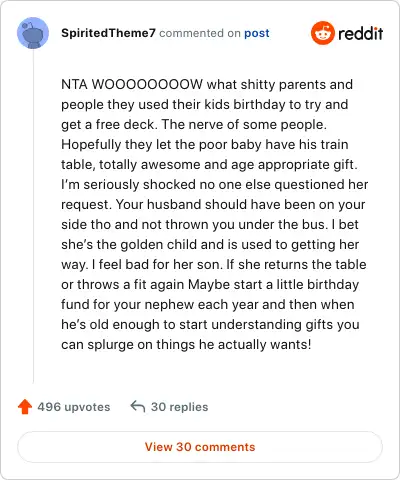Open the Reddit Snoo logo icon
400x480 pixels.
click(x=322, y=33)
